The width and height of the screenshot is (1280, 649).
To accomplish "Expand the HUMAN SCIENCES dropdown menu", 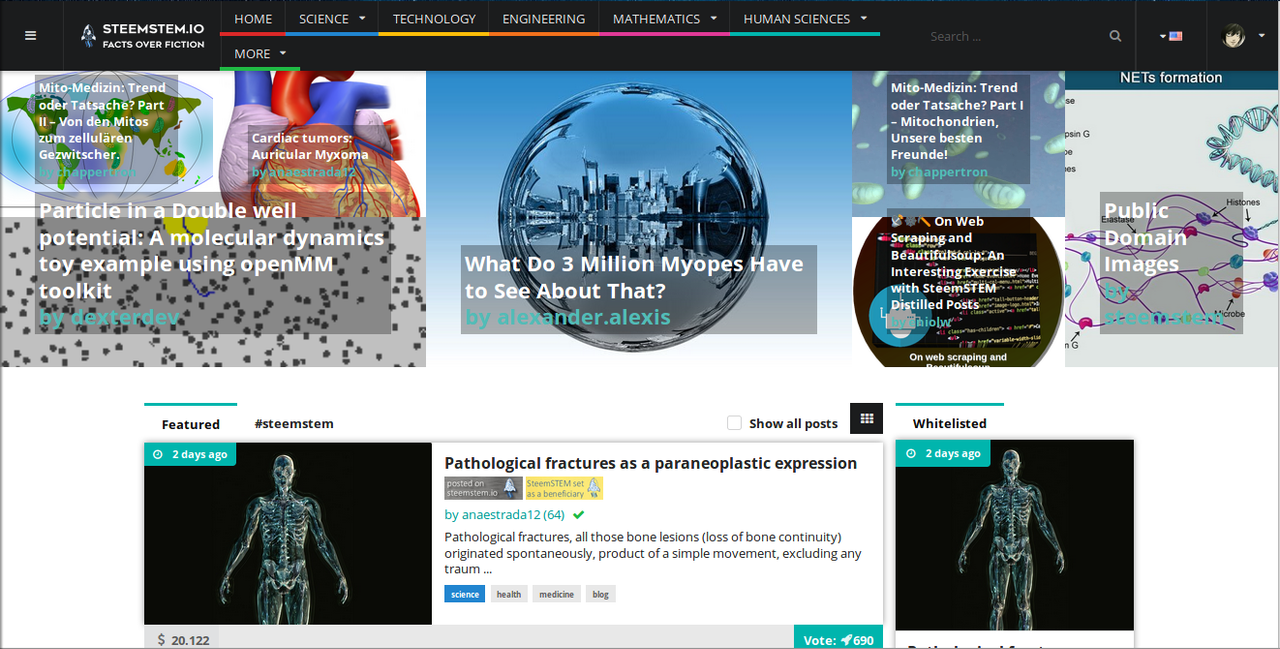I will tap(804, 19).
